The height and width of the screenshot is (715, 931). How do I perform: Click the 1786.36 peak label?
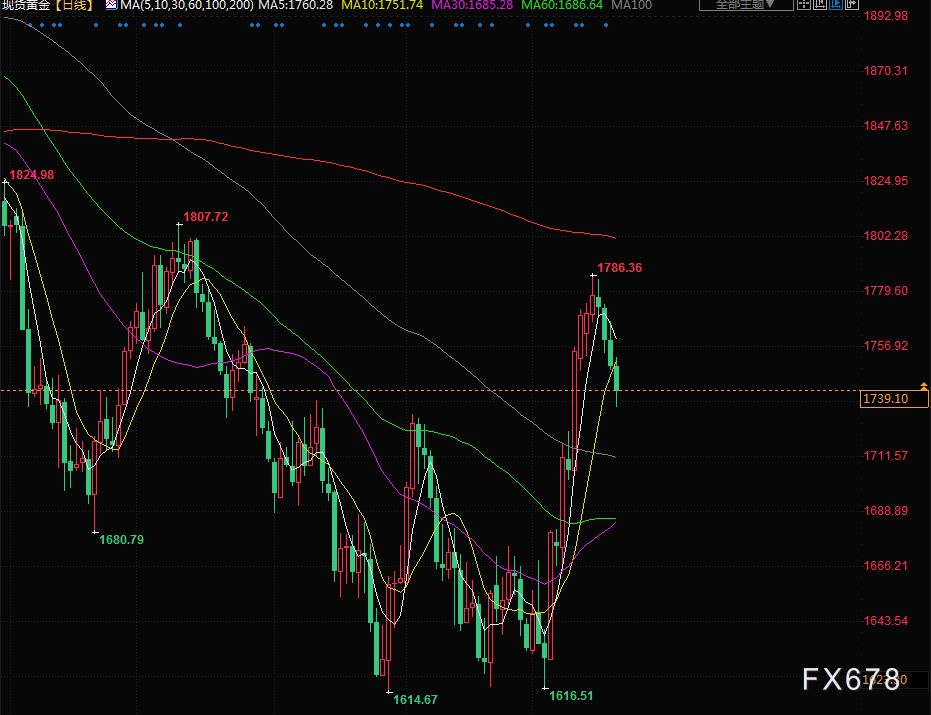coord(619,268)
